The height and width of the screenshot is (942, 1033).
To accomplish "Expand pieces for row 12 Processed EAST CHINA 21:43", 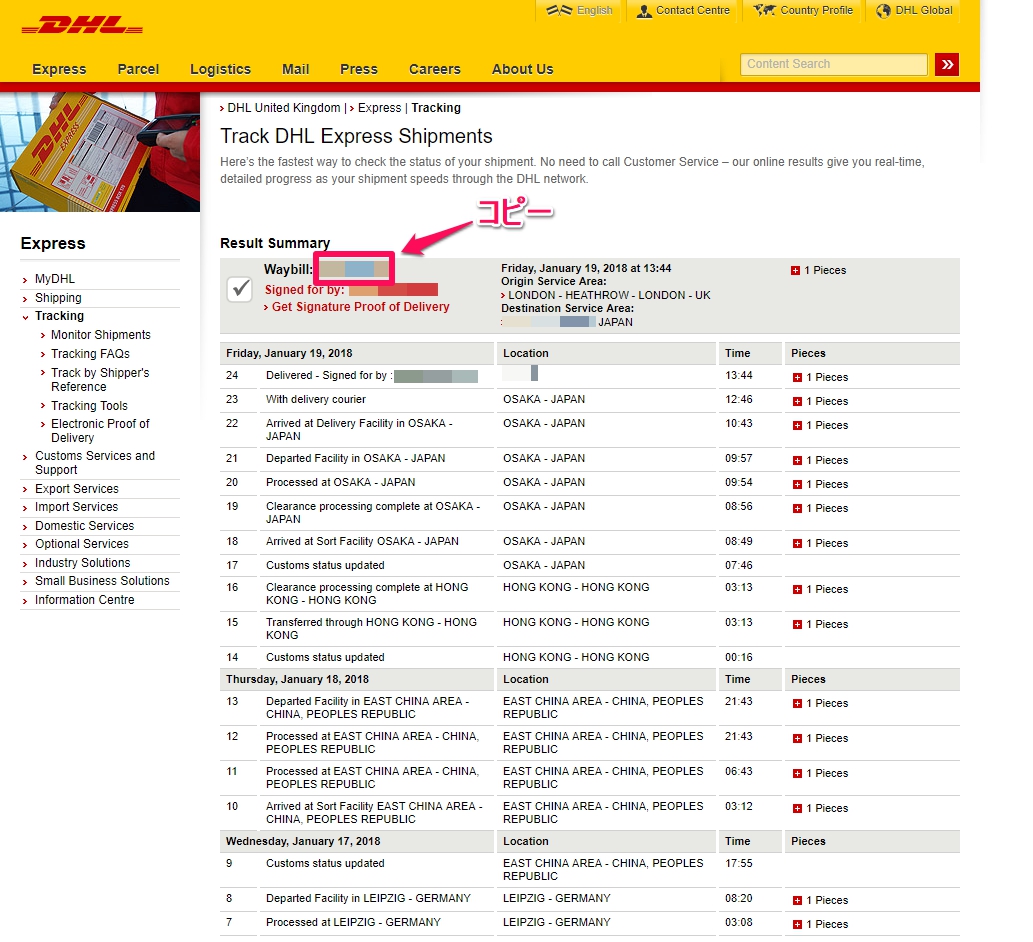I will (x=797, y=738).
